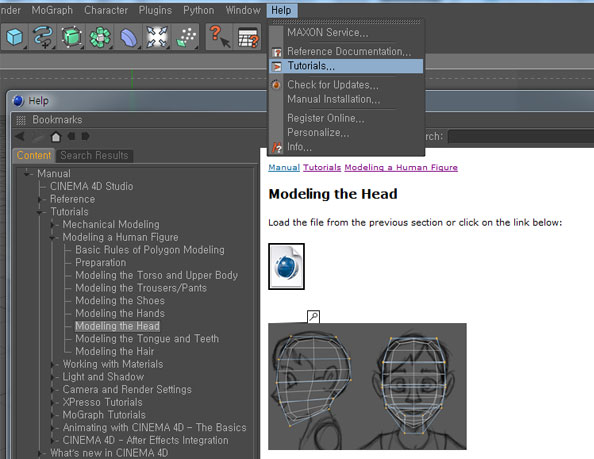
Task: Expand the Camera and Render Settings node
Action: tap(53, 390)
